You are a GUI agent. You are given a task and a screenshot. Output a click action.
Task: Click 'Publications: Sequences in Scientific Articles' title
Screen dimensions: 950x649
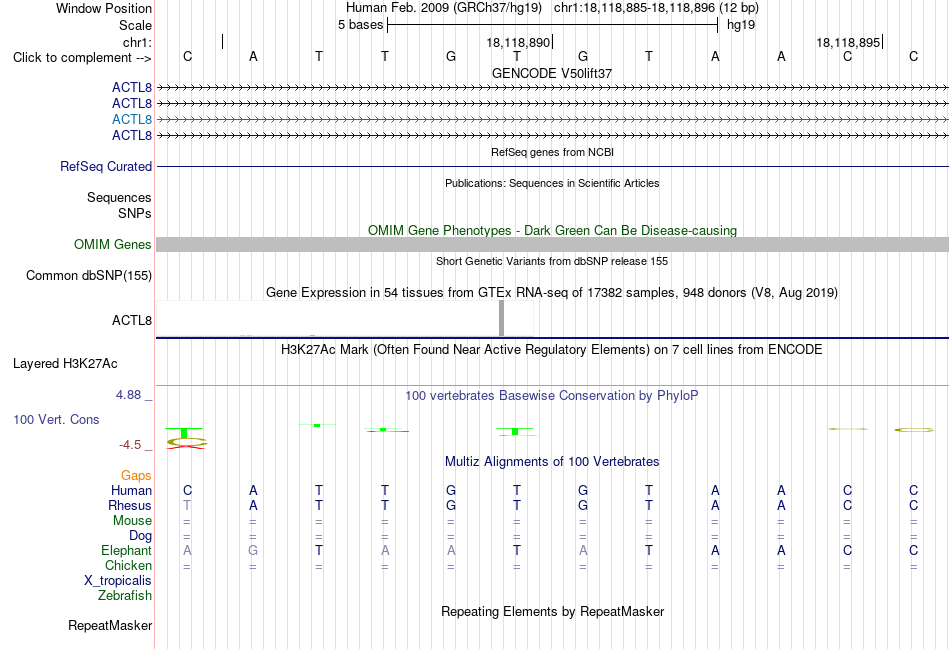(x=552, y=183)
